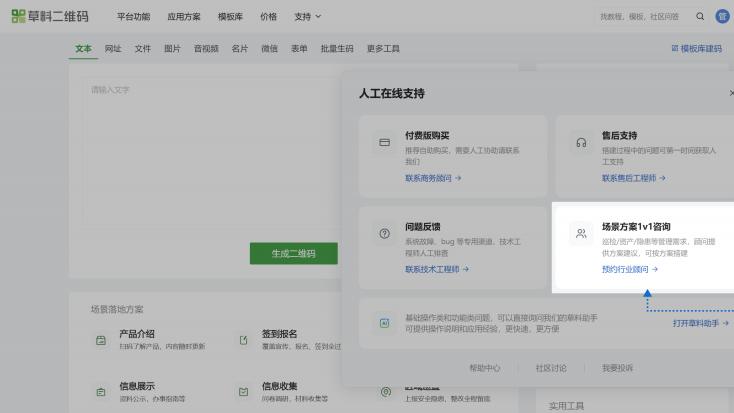Click the 信息展示 title text
This screenshot has width=734, height=413.
(x=137, y=386)
